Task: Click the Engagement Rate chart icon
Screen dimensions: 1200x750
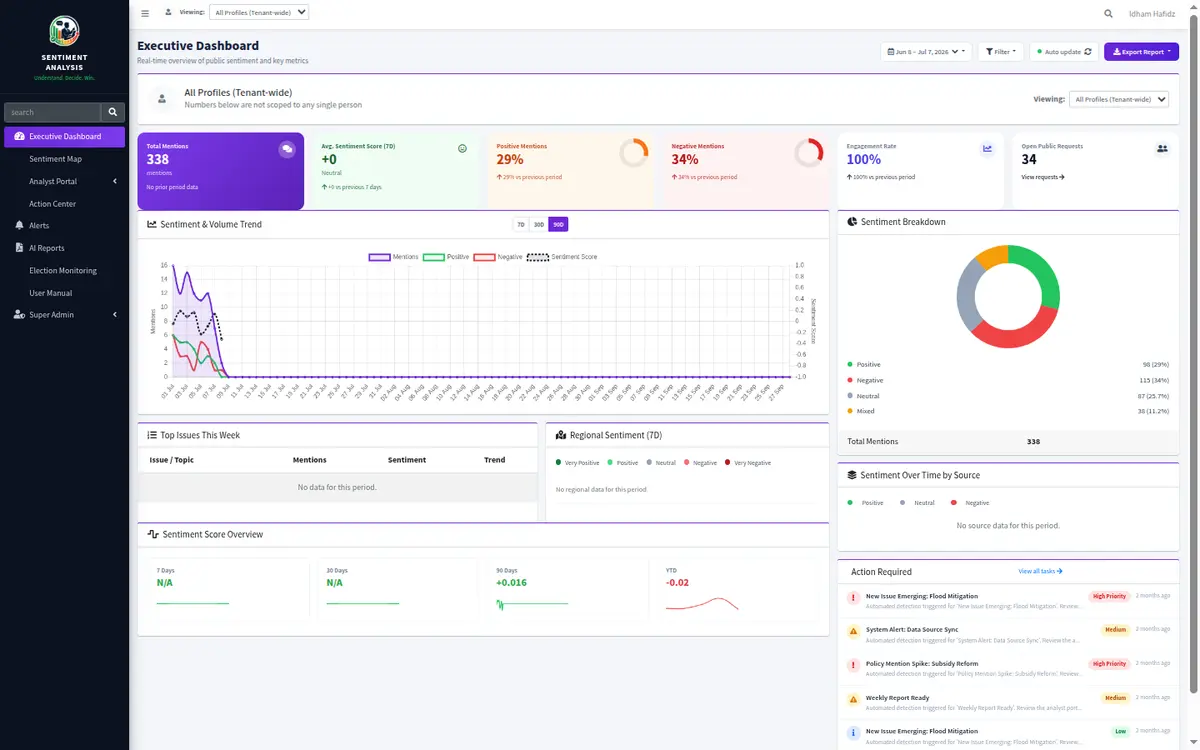Action: tap(987, 148)
